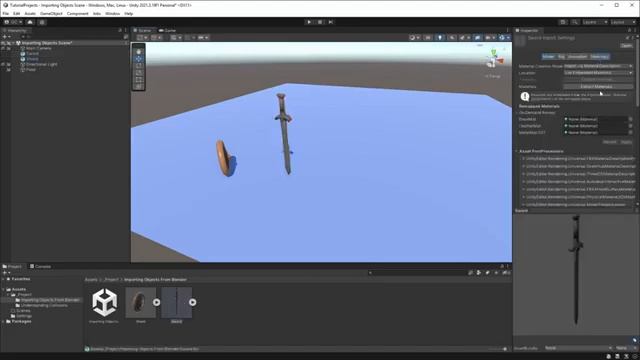Switch to the Scene tab
This screenshot has width=640, height=360.
pyautogui.click(x=142, y=31)
